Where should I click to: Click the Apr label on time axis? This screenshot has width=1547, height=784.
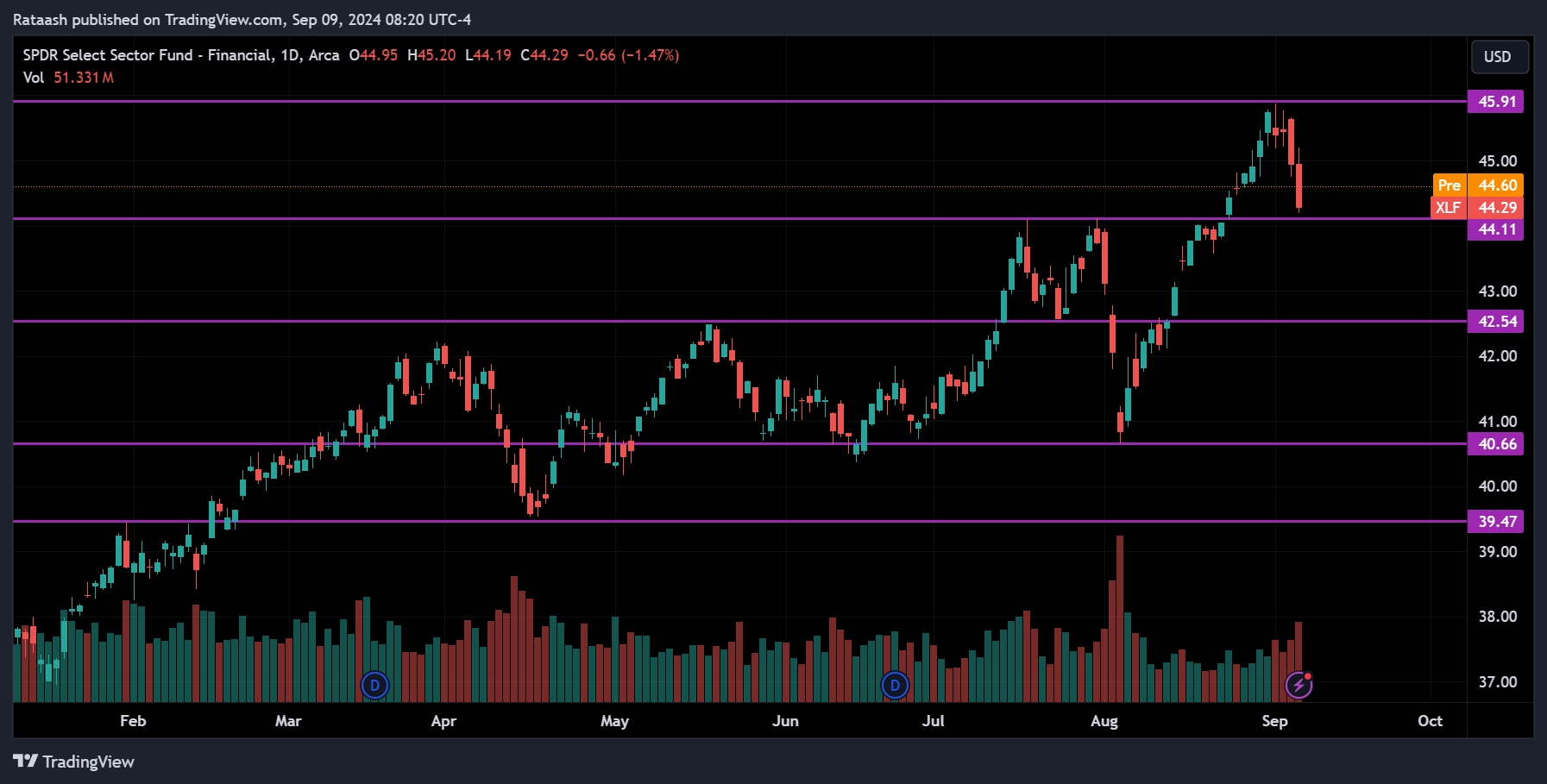click(x=443, y=721)
